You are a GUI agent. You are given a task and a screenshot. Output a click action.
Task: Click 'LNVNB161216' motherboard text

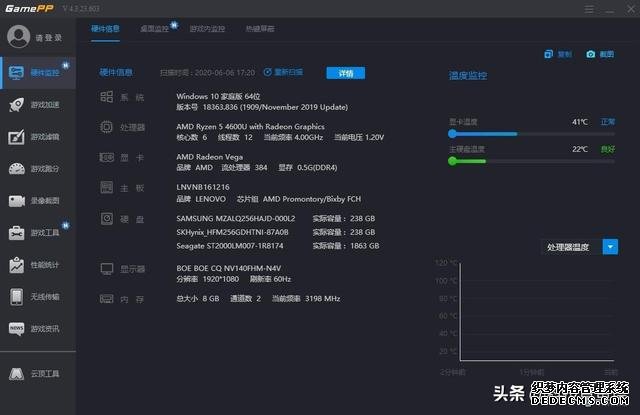[203, 187]
